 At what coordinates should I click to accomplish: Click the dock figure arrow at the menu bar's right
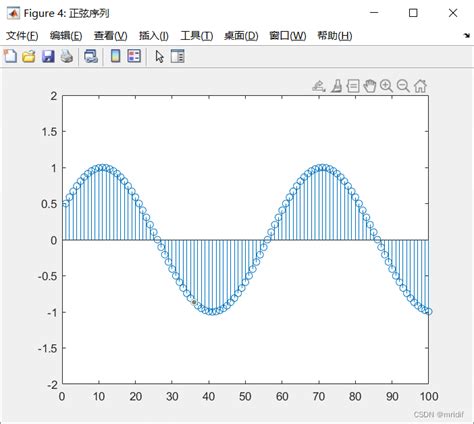467,35
